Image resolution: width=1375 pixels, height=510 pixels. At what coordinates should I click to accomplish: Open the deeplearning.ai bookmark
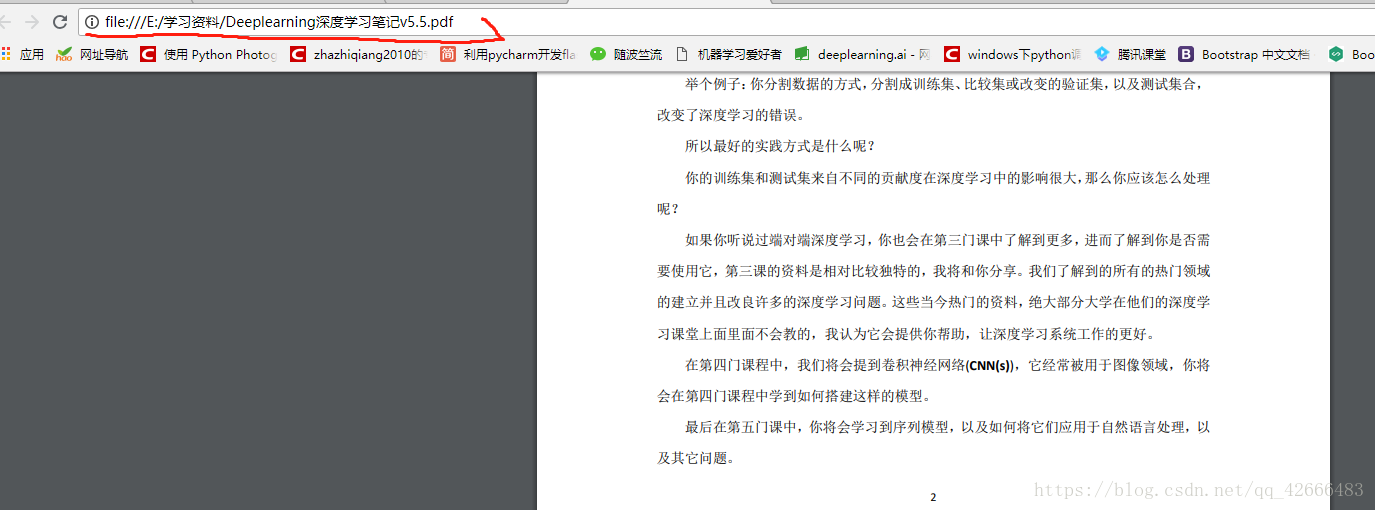point(863,54)
